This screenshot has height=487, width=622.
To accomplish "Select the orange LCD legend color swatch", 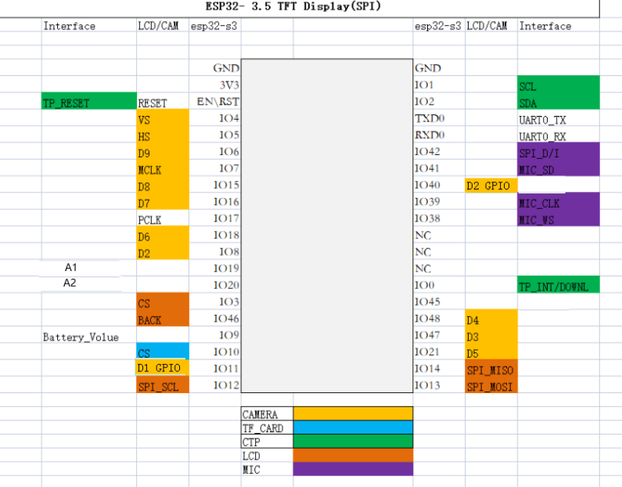I will [352, 455].
